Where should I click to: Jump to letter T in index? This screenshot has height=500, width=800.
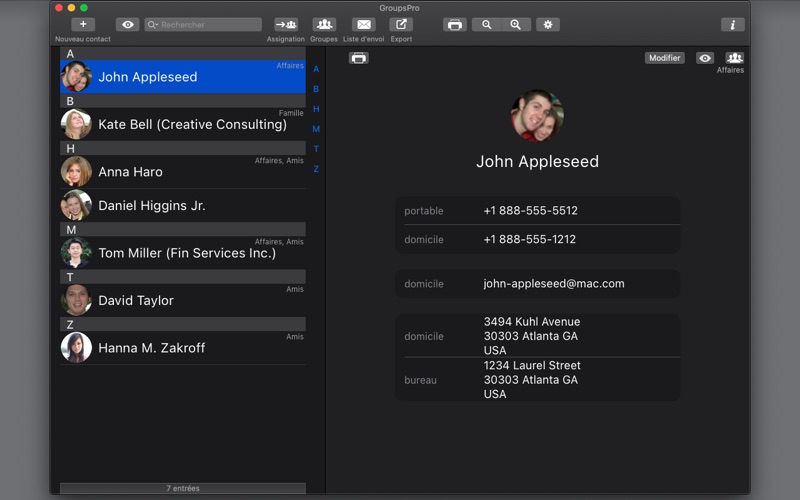point(316,148)
